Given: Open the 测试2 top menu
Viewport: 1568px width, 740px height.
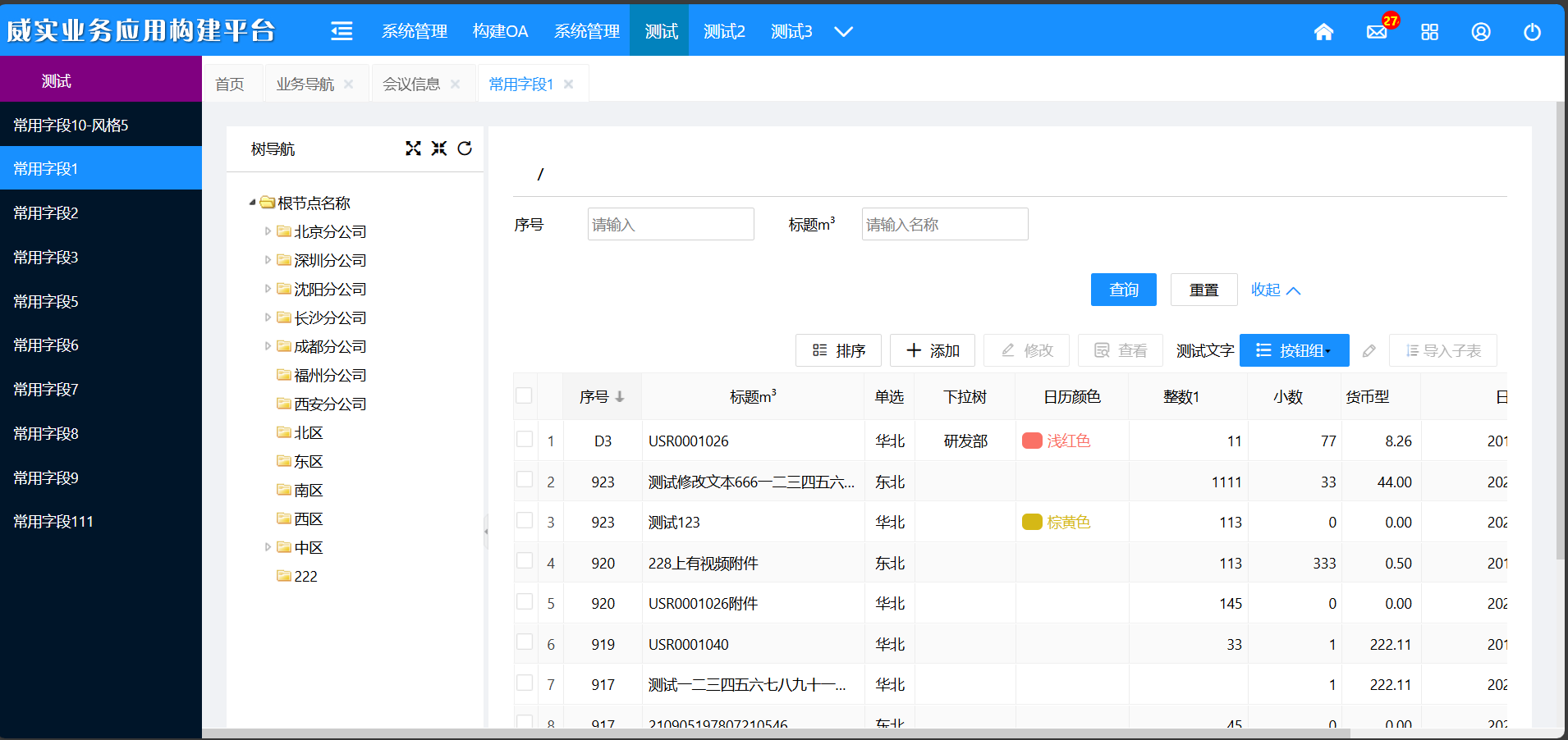Looking at the screenshot, I should tap(724, 31).
